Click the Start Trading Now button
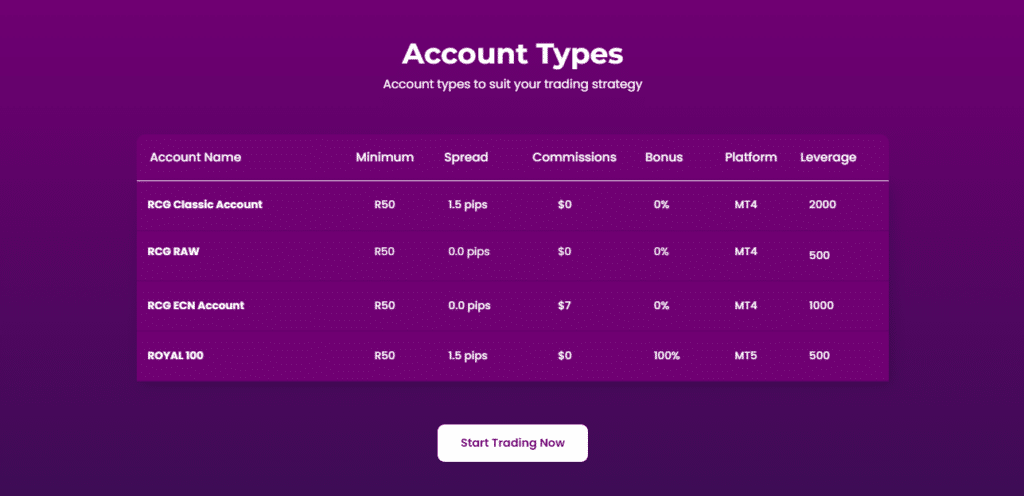The height and width of the screenshot is (496, 1024). [x=513, y=443]
